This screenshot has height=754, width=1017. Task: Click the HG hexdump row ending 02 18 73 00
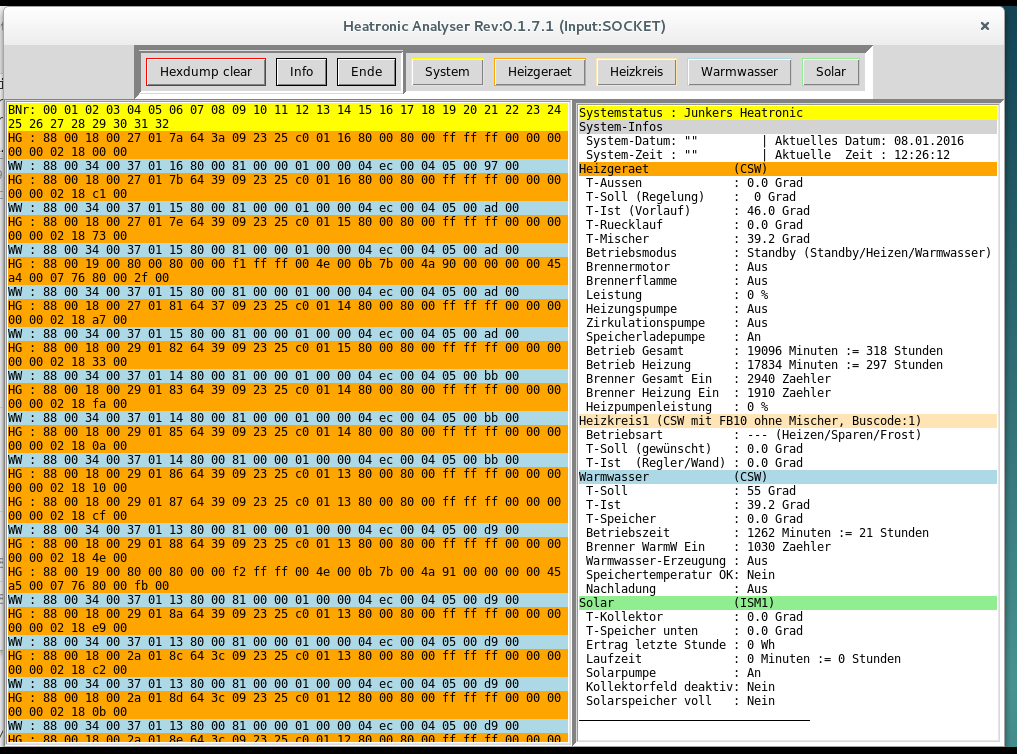(x=287, y=229)
